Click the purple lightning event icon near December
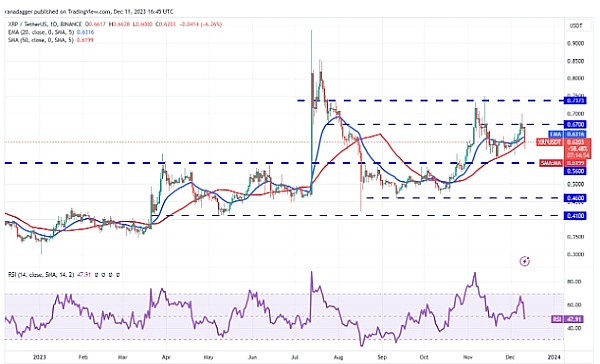Screen dimensions: 600x364 525,261
